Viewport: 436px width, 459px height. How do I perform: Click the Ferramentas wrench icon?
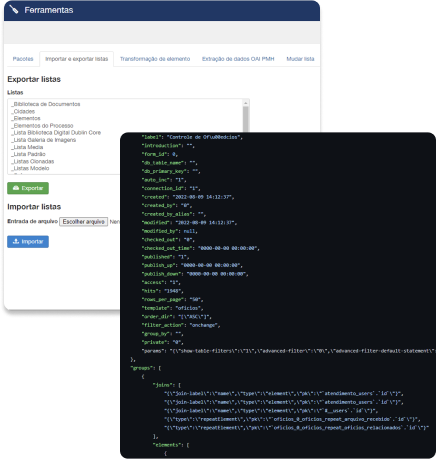pos(14,10)
